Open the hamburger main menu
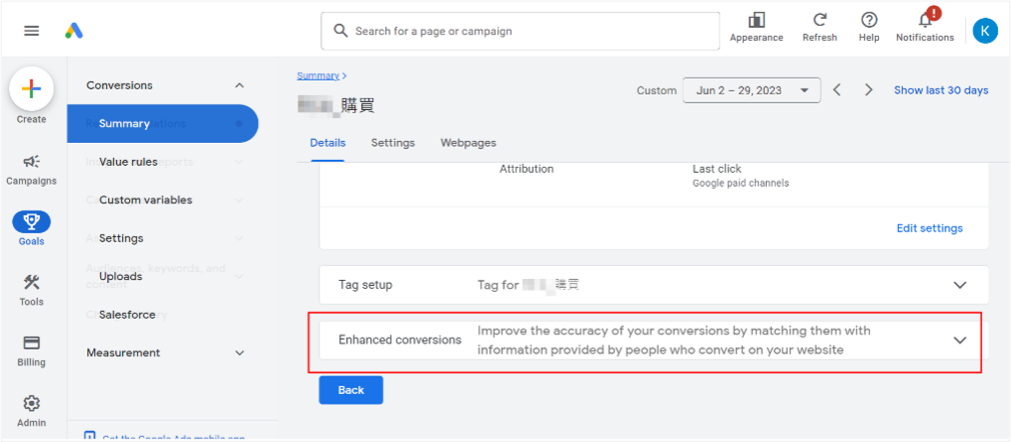Image resolution: width=1011 pixels, height=442 pixels. (32, 30)
